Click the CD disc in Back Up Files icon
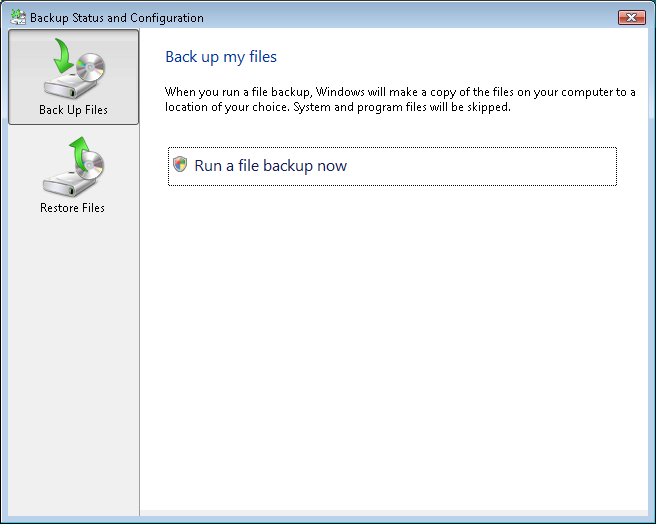 [91, 67]
